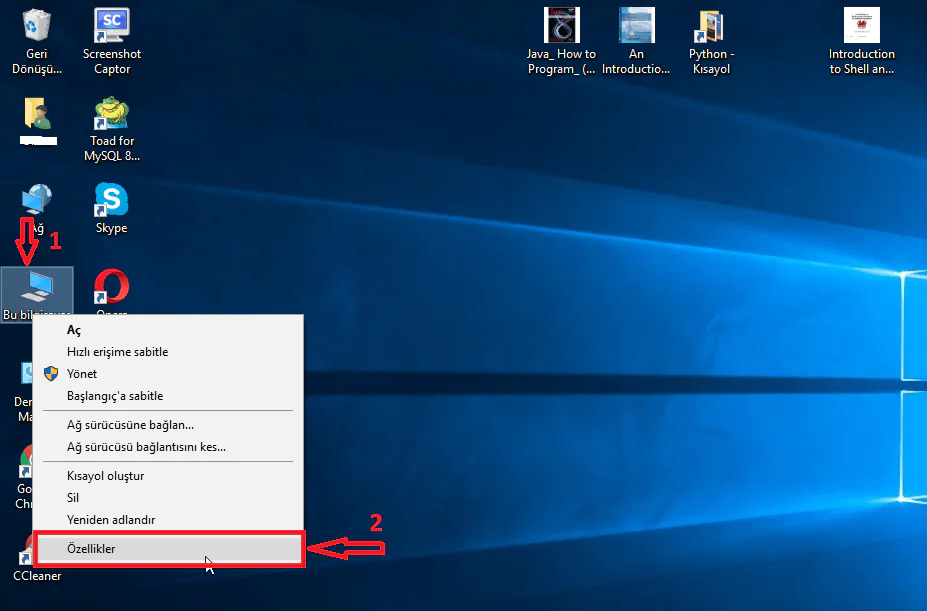
Task: Open the Java How to Program PDF
Action: (x=561, y=25)
